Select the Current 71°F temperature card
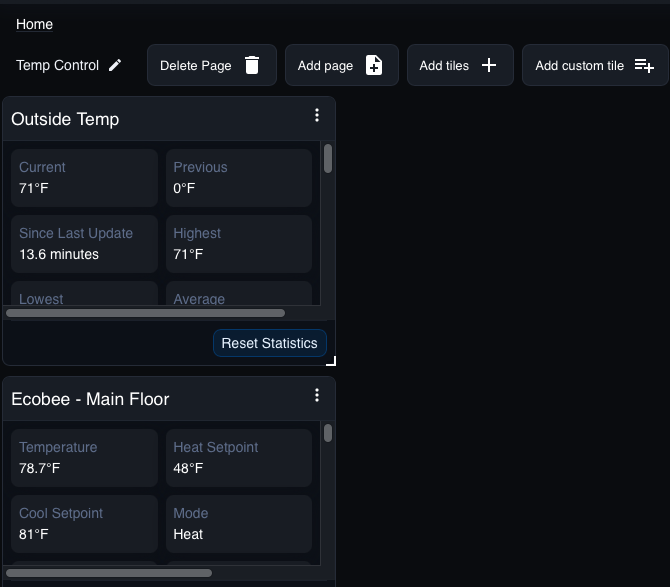Image resolution: width=670 pixels, height=587 pixels. point(85,178)
